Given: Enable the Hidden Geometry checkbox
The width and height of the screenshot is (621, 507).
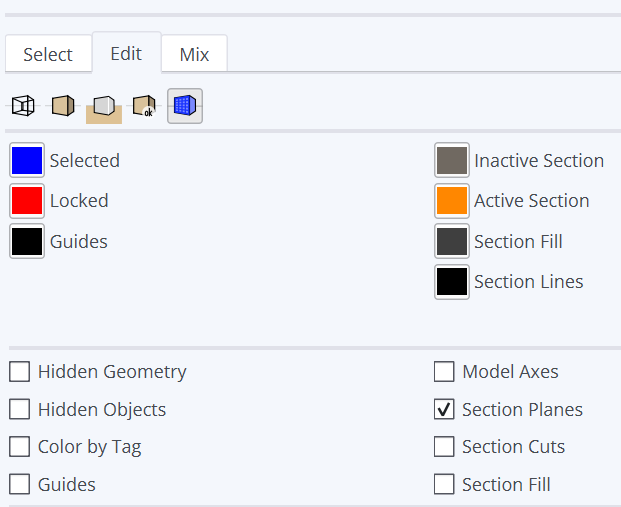Looking at the screenshot, I should 19,372.
